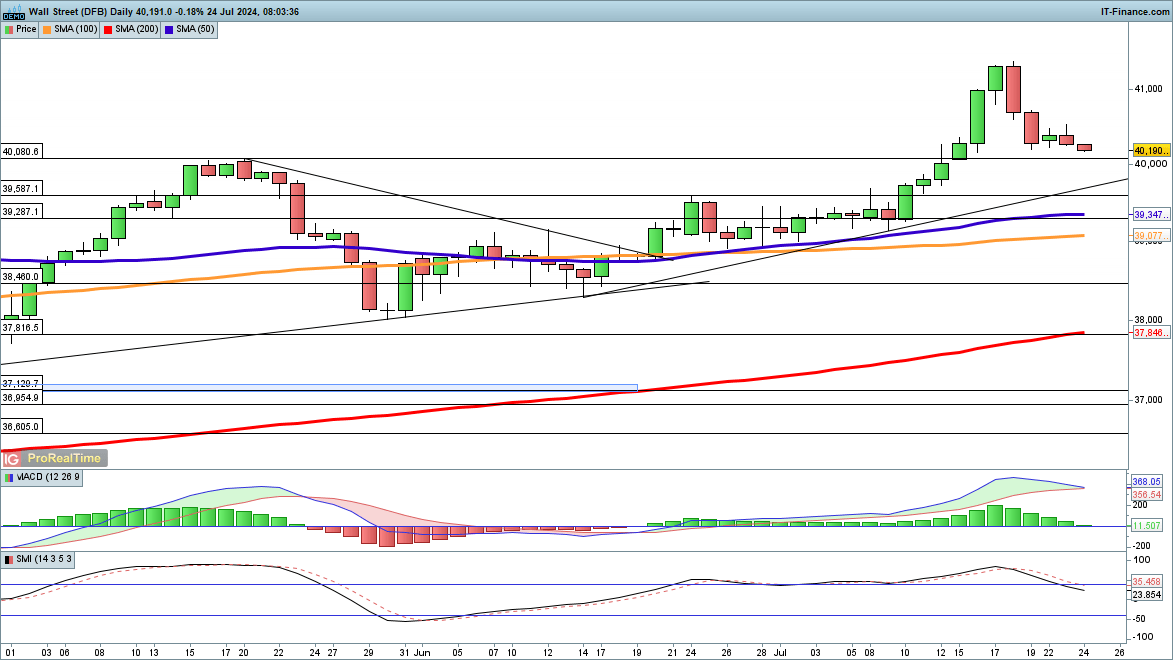Click the MACD signal value tag 356.54
This screenshot has width=1173, height=660.
[x=1146, y=495]
